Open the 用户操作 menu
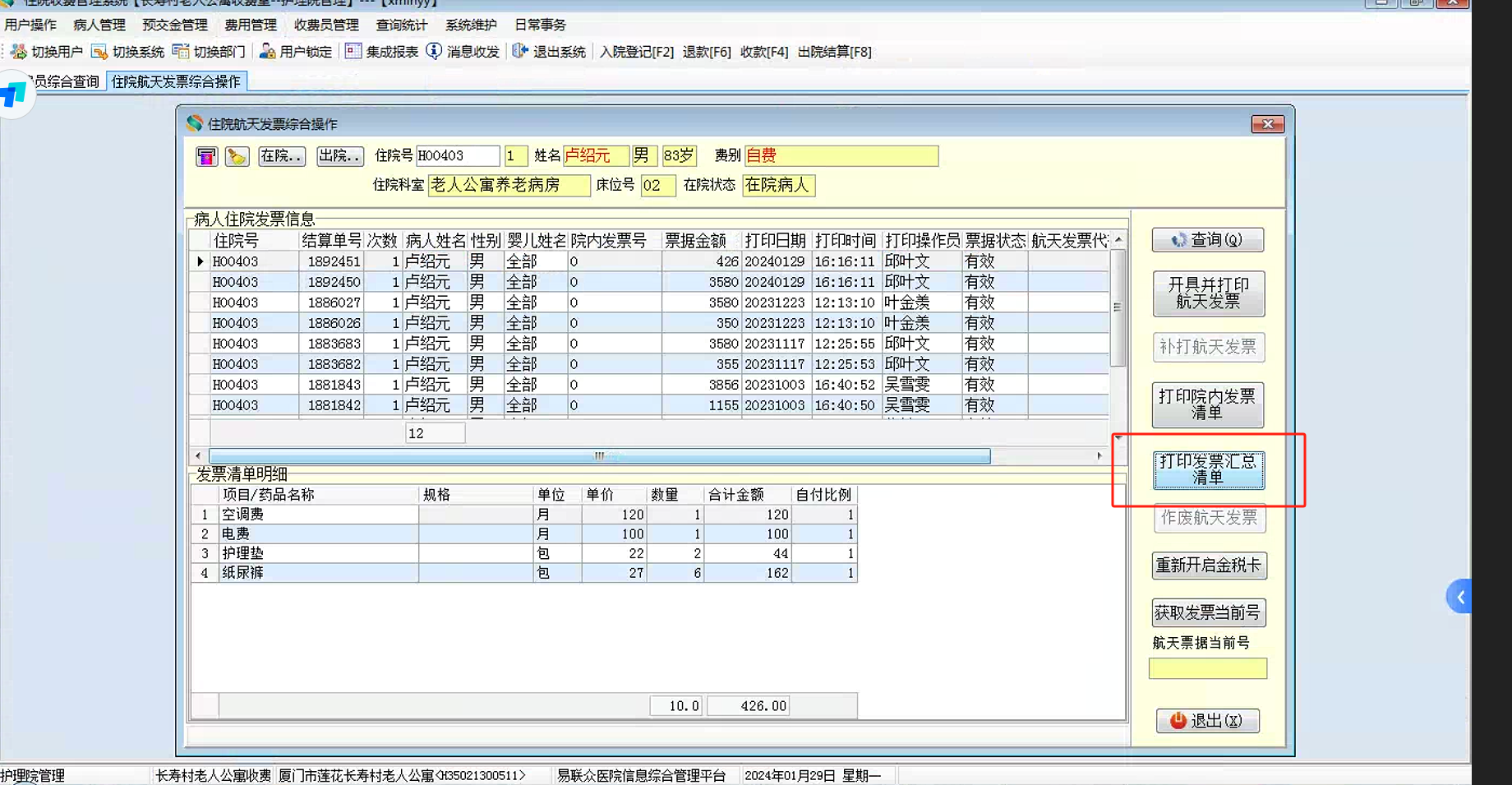This screenshot has height=785, width=1512. [30, 25]
